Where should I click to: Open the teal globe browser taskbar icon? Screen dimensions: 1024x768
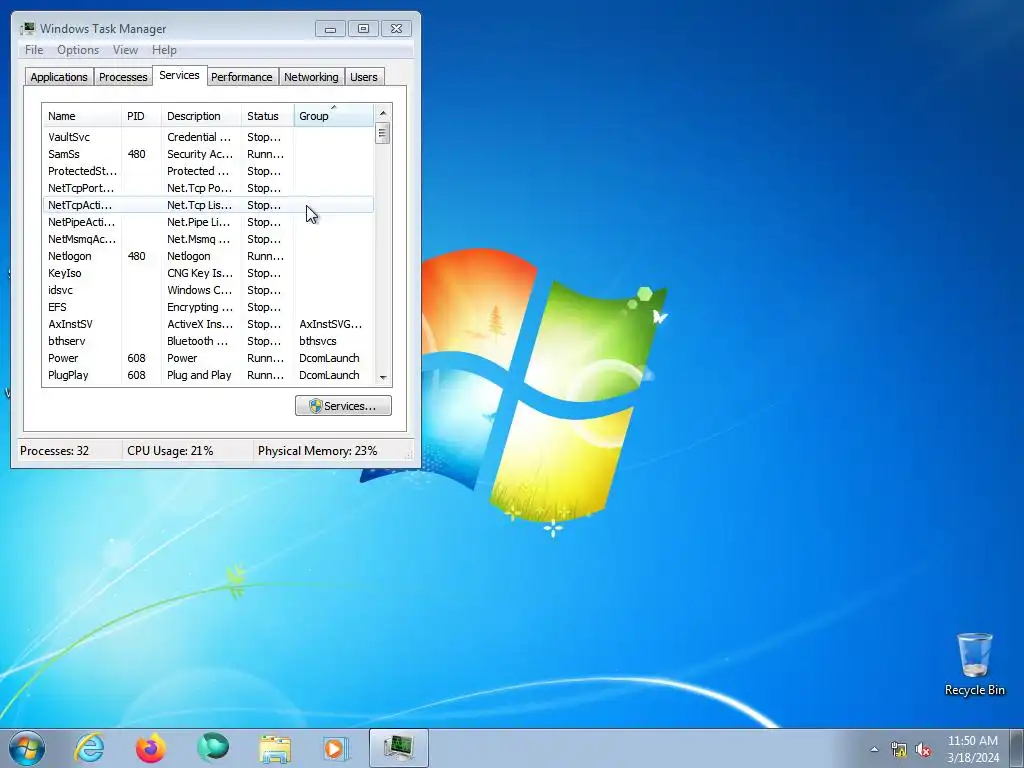pos(213,748)
